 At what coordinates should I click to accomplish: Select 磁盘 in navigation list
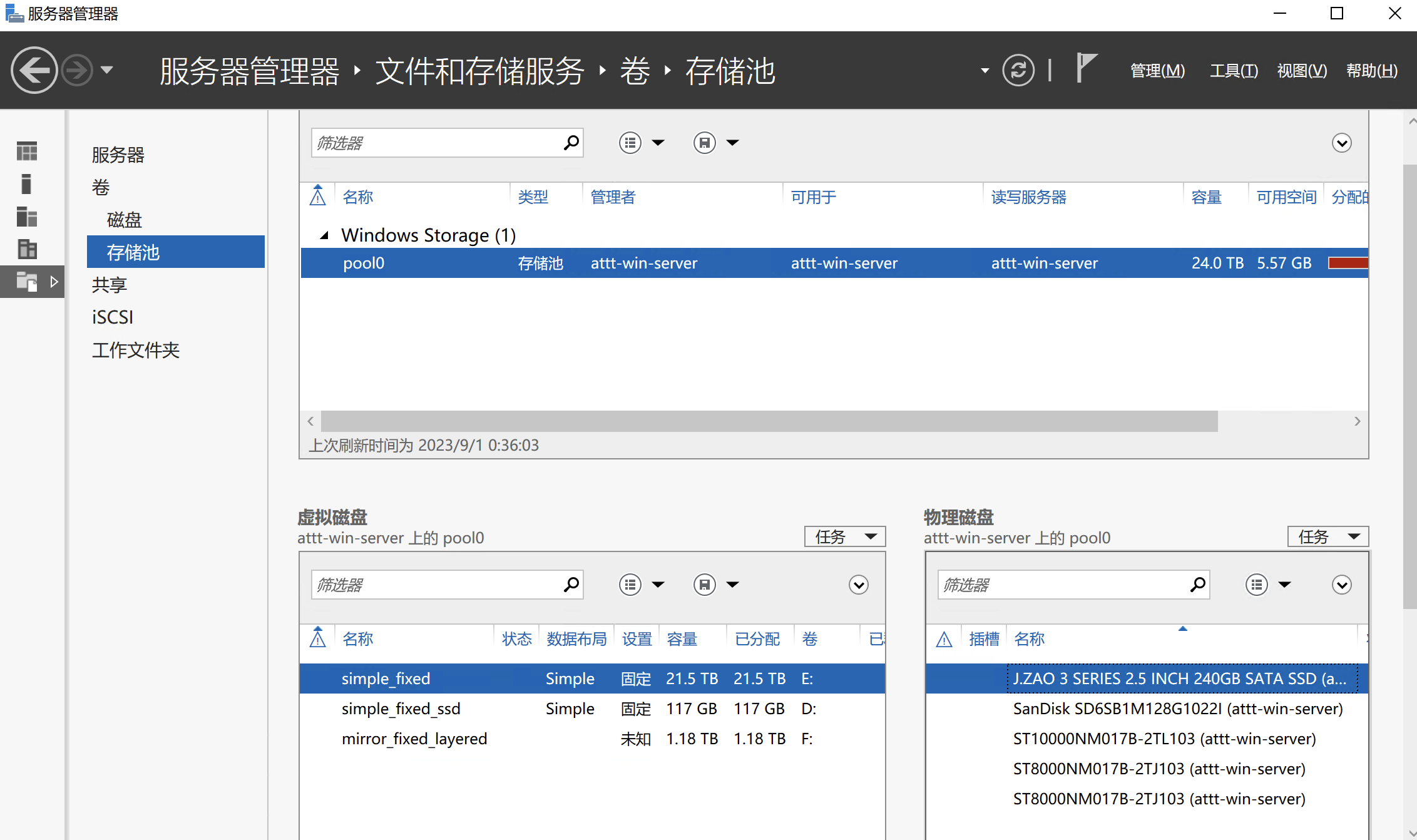pyautogui.click(x=125, y=220)
